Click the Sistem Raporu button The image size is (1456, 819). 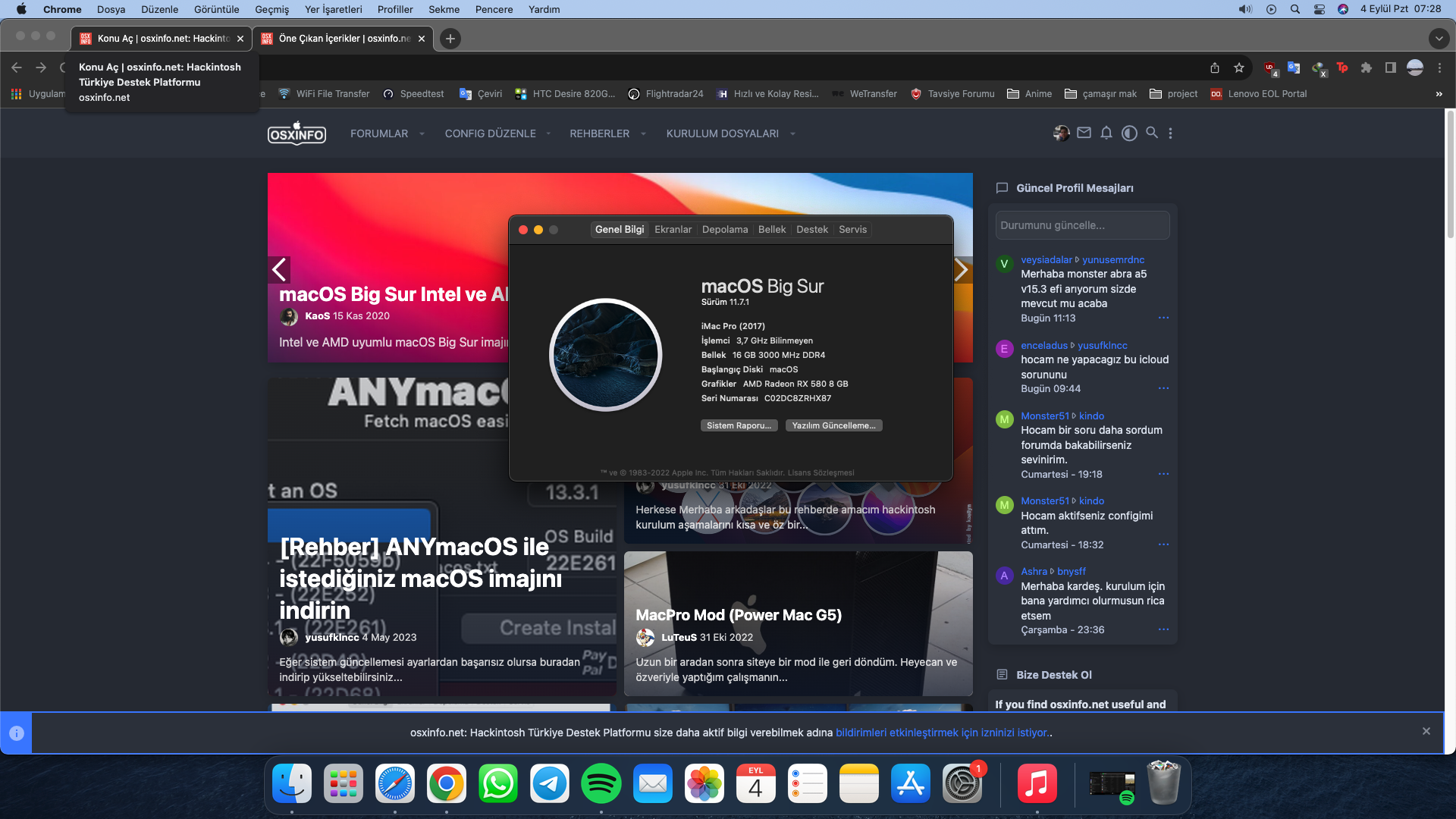pyautogui.click(x=739, y=425)
